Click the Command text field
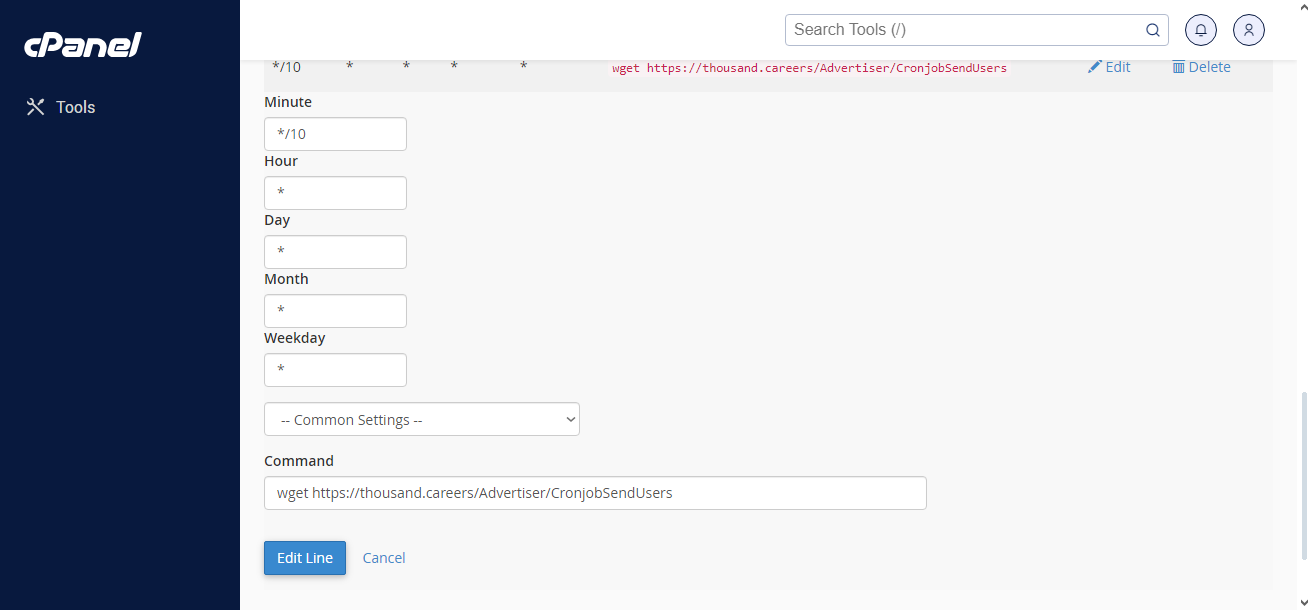 click(x=595, y=493)
